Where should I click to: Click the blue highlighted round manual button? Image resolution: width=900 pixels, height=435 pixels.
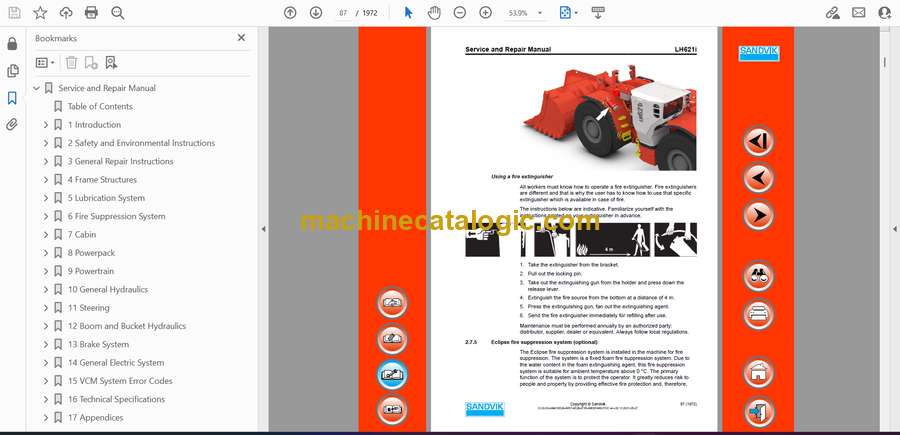click(392, 375)
